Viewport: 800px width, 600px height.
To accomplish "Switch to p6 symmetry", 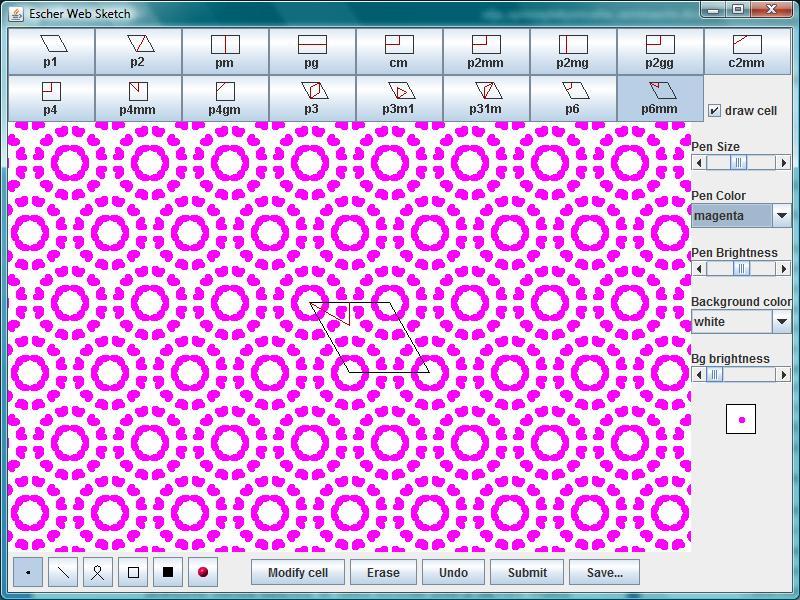I will (x=573, y=98).
